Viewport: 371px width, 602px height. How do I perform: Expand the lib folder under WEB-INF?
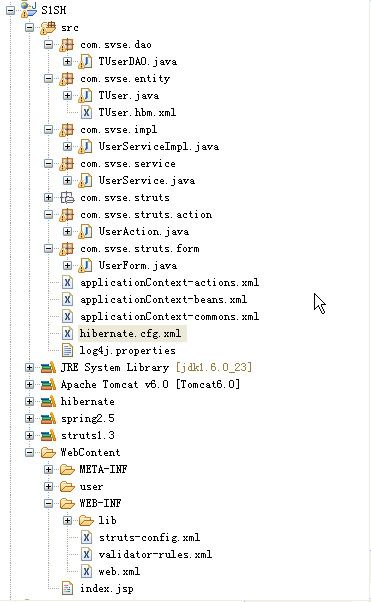coord(67,520)
